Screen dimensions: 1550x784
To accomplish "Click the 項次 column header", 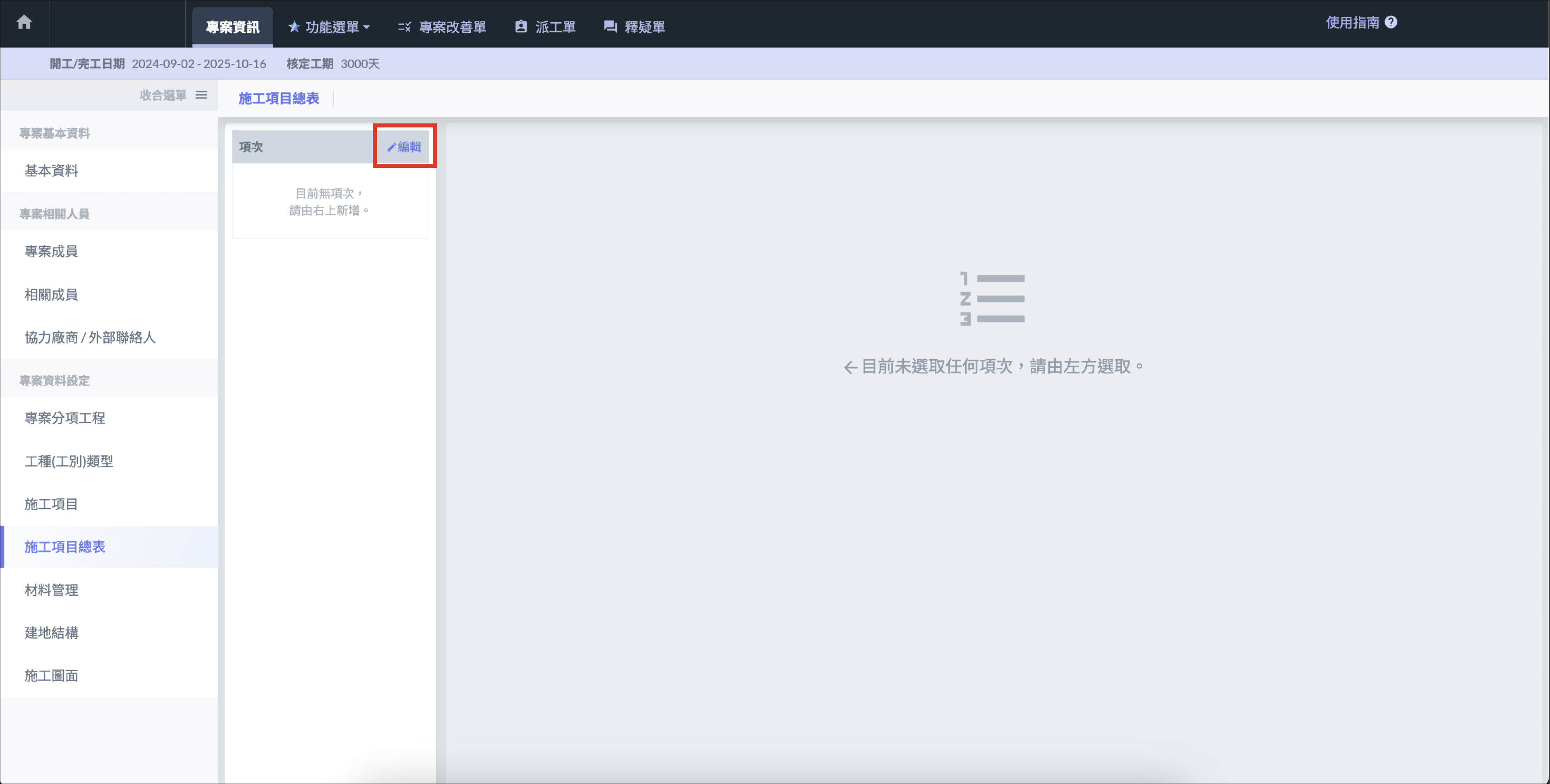I will click(x=251, y=147).
